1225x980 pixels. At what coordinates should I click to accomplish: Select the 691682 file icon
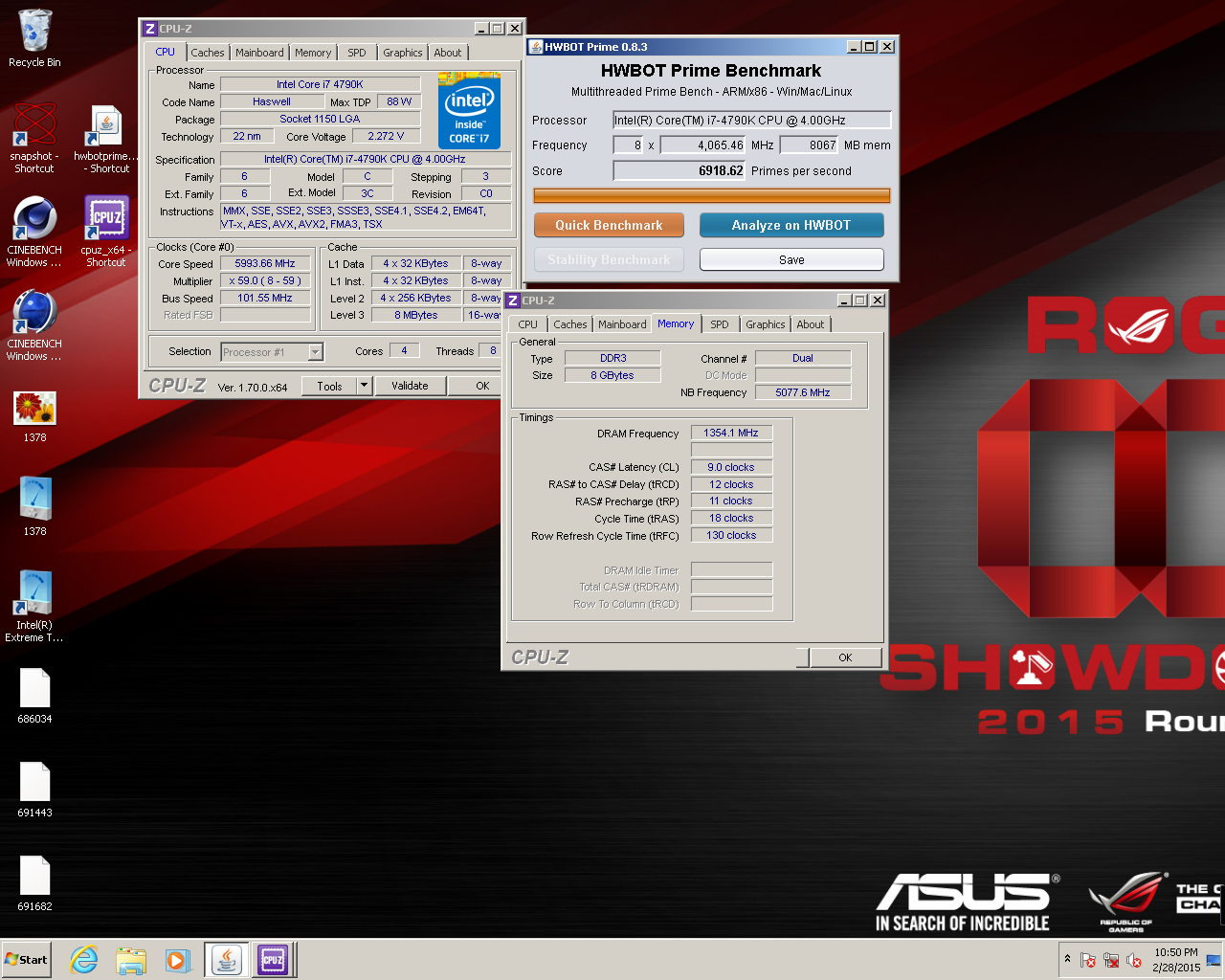tap(34, 883)
